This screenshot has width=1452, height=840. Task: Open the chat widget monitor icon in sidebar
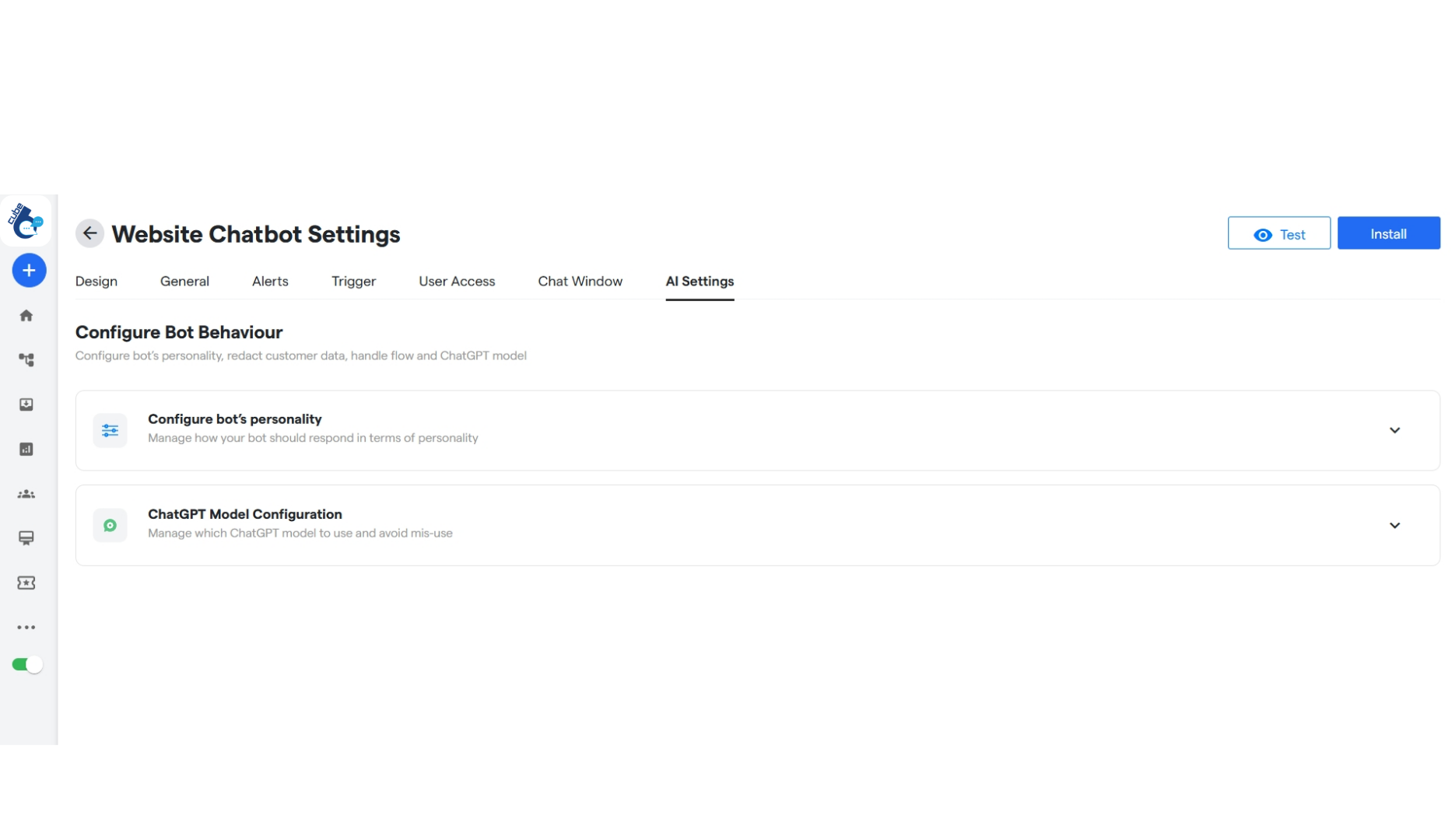point(26,538)
